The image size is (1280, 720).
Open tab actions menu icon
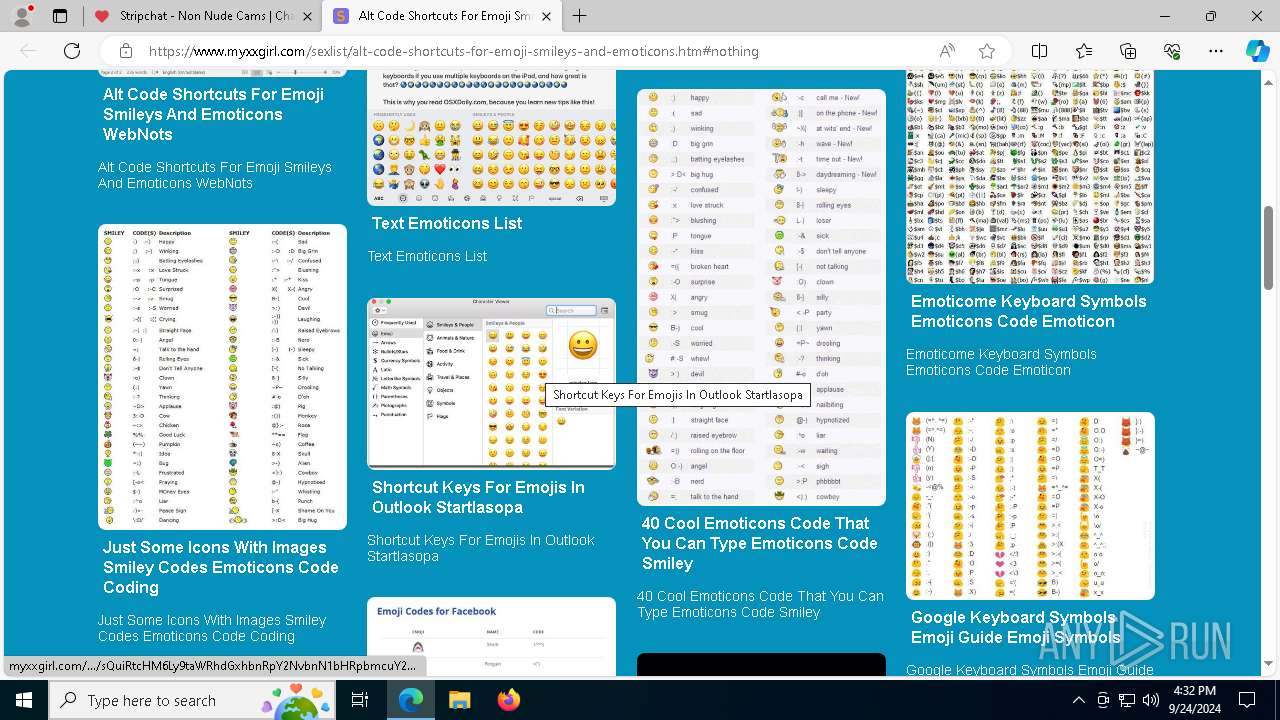coord(60,16)
